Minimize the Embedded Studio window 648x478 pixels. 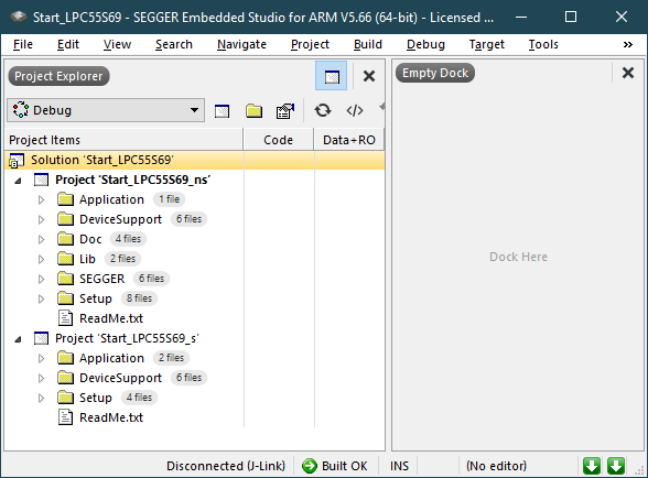click(x=521, y=17)
